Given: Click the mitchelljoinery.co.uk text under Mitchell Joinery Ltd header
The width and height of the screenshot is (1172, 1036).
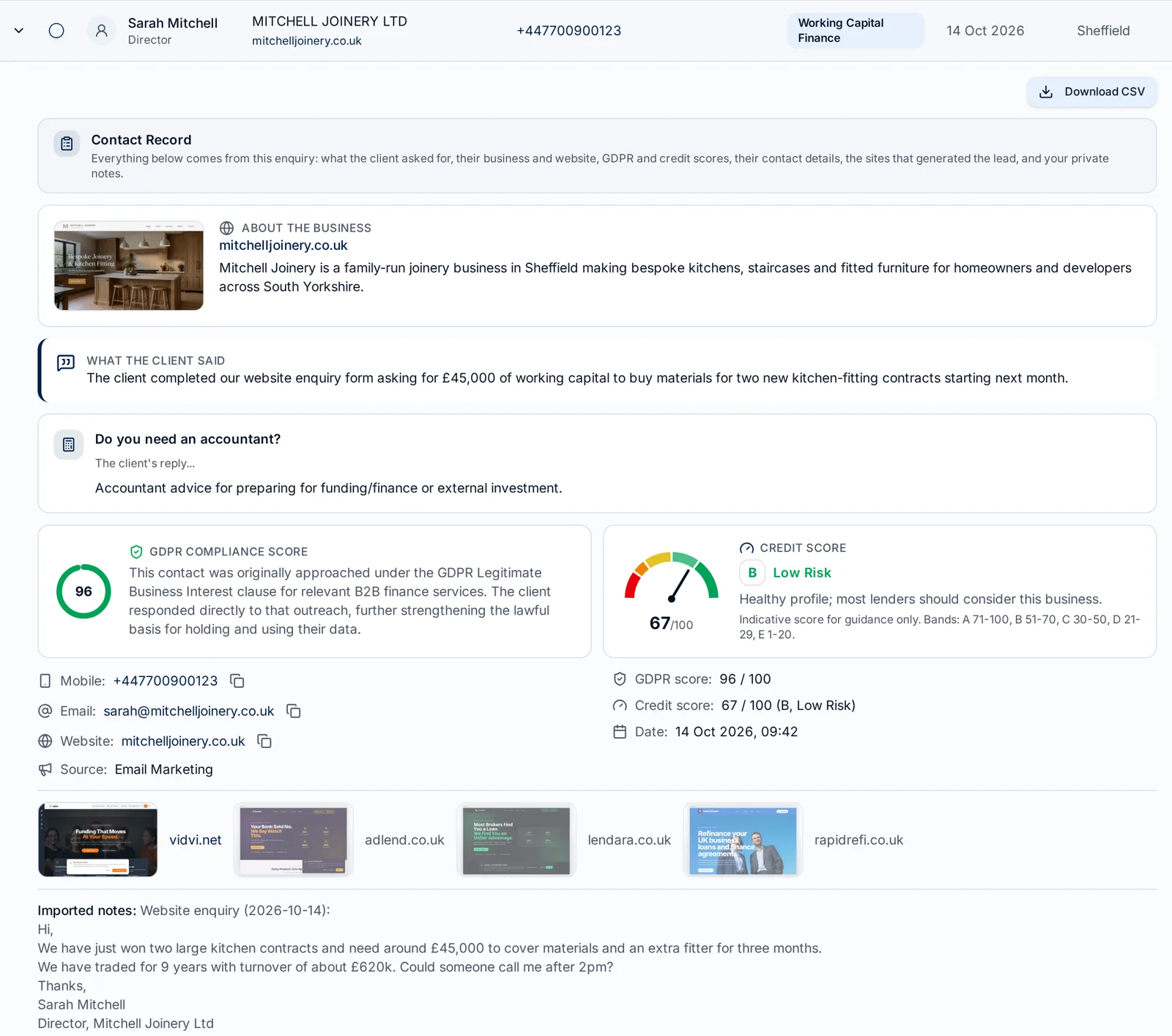Looking at the screenshot, I should pyautogui.click(x=307, y=41).
